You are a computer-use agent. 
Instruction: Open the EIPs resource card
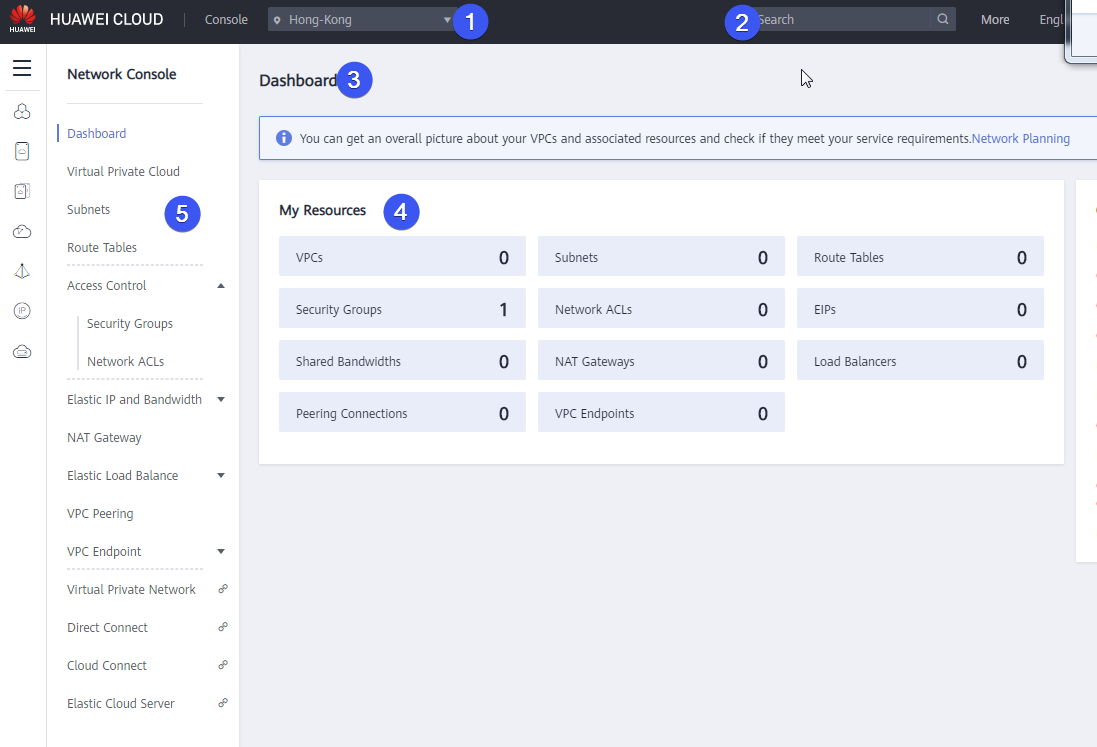pos(920,308)
